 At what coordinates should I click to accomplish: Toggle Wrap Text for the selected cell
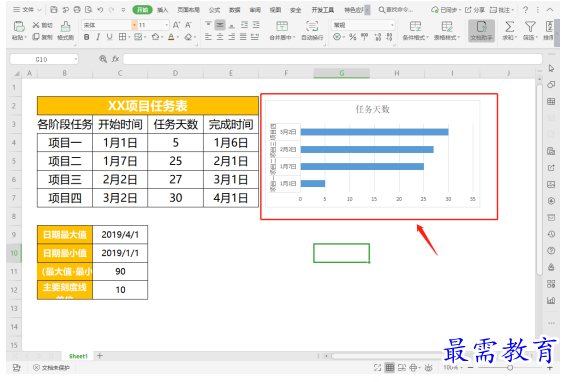(x=312, y=26)
